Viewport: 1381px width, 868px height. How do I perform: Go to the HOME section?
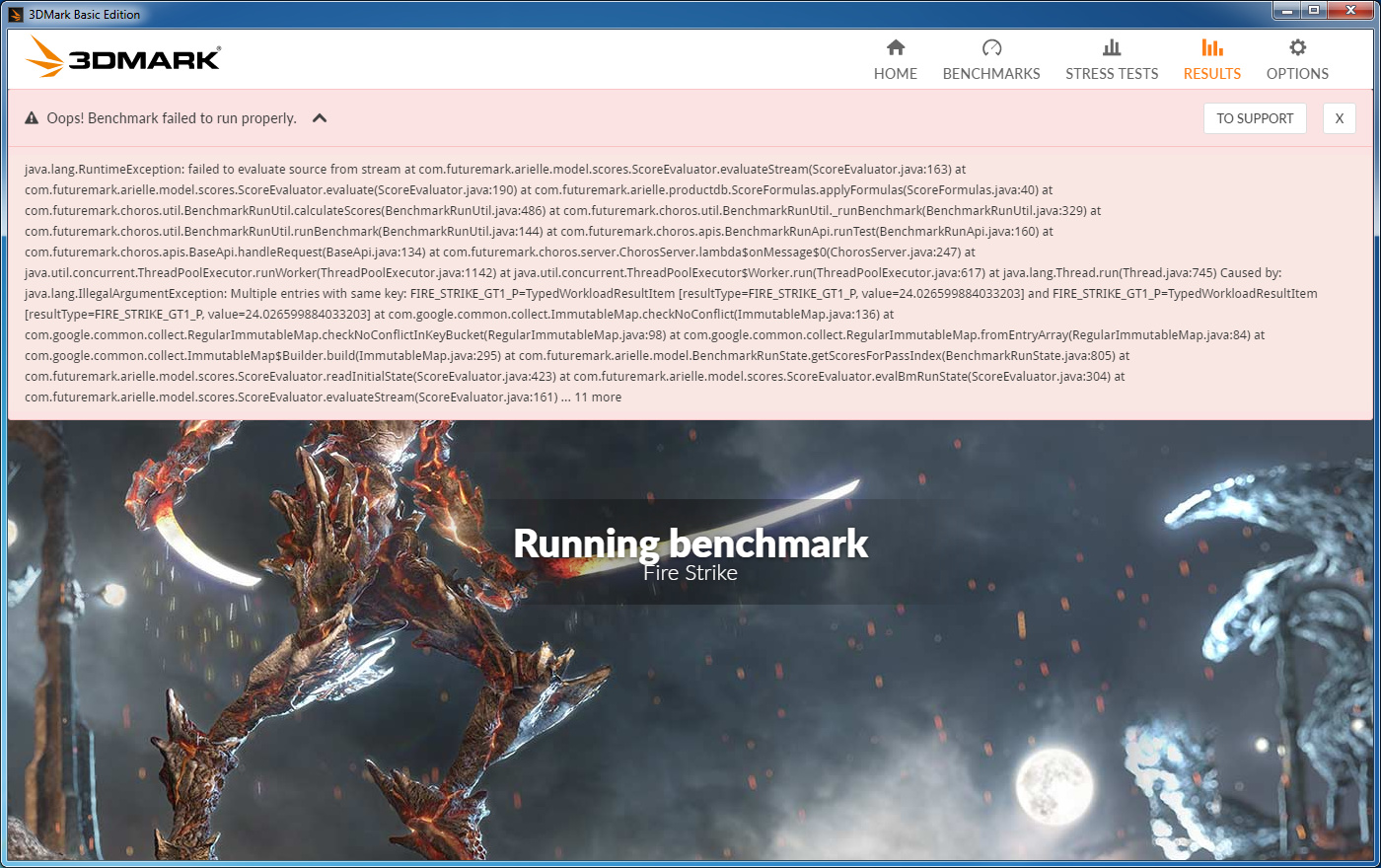(896, 60)
